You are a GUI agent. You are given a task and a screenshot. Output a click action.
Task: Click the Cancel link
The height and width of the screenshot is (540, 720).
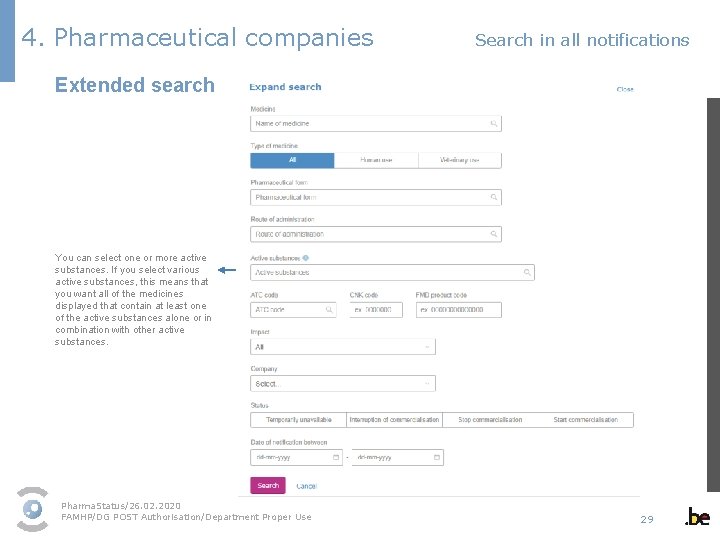[x=306, y=486]
